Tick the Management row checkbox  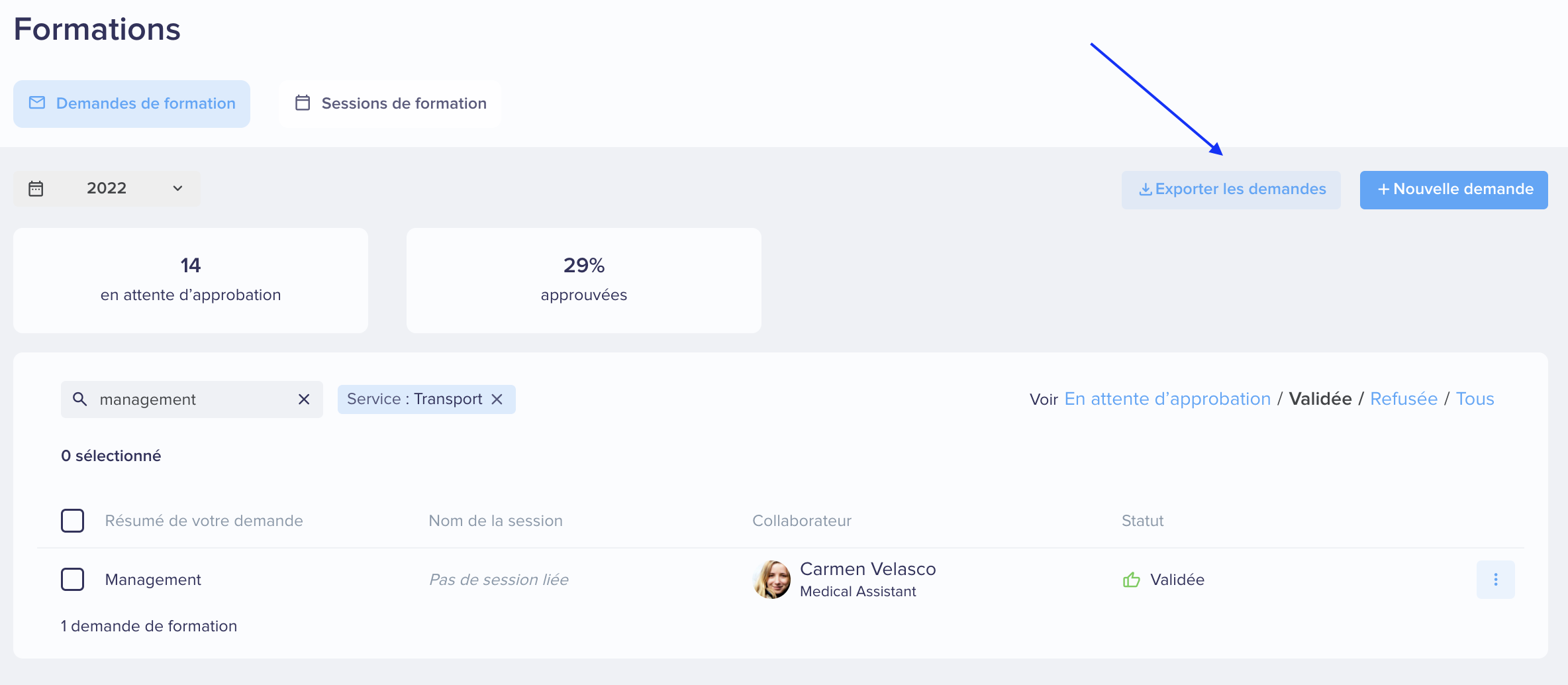[x=73, y=580]
